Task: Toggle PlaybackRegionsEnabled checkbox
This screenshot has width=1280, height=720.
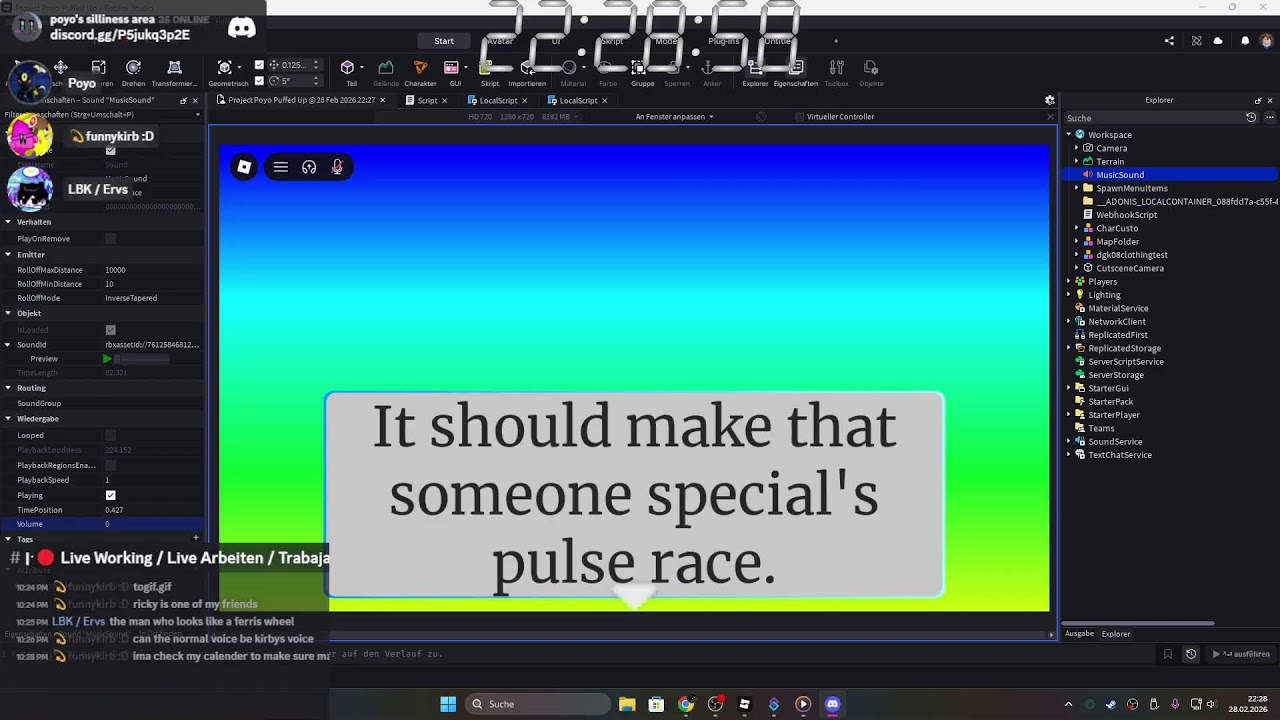Action: click(110, 465)
